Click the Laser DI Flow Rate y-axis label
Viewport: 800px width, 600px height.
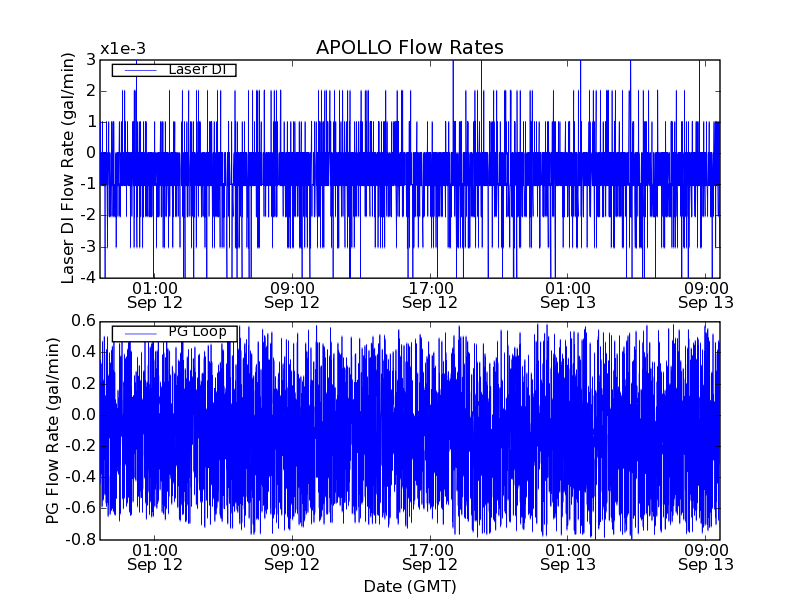click(x=68, y=168)
